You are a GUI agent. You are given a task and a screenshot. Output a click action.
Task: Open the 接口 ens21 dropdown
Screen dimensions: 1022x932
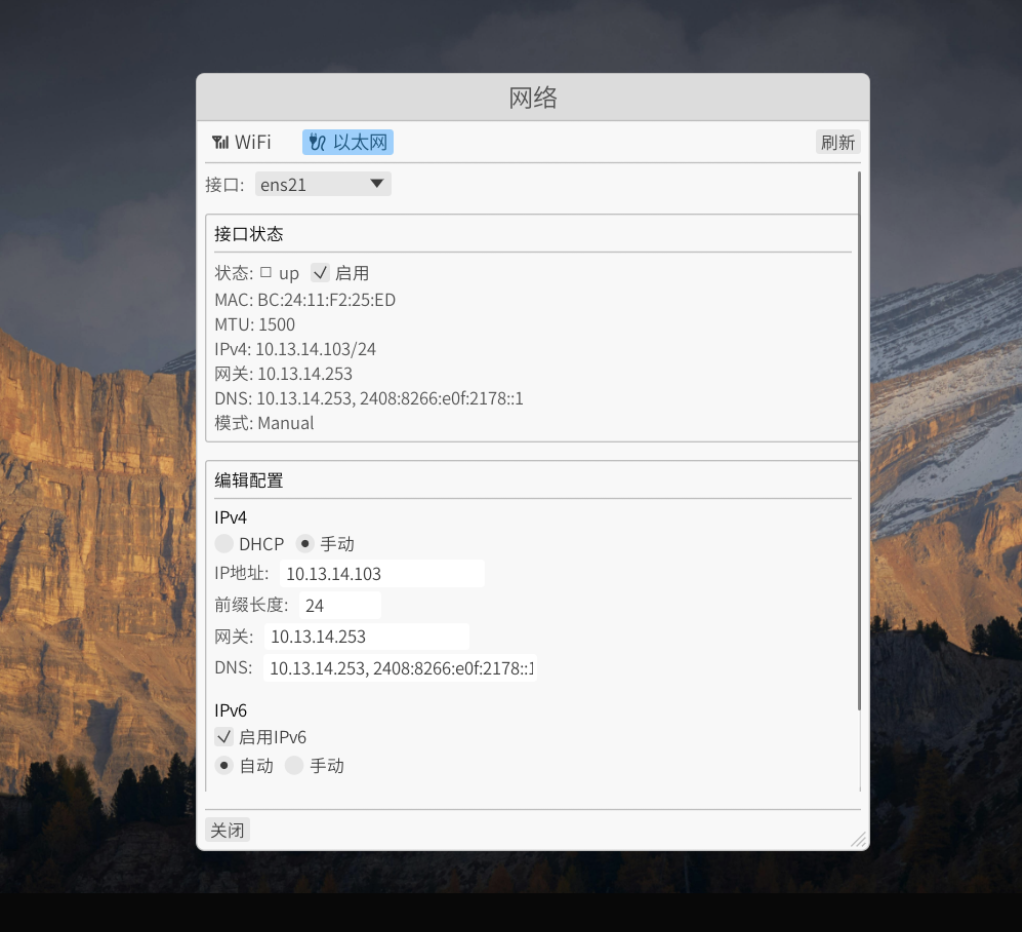[322, 184]
